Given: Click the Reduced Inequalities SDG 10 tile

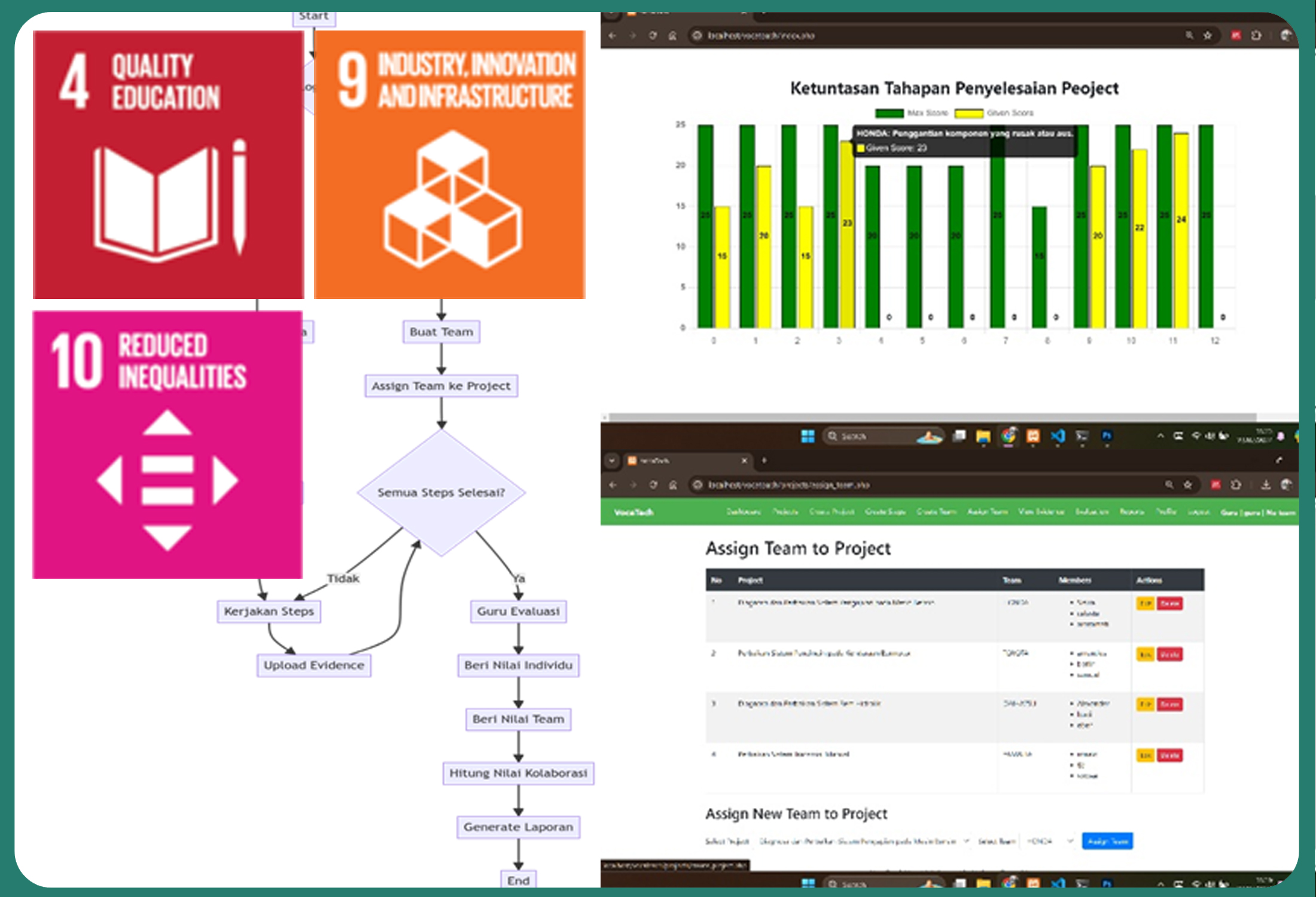Looking at the screenshot, I should (167, 444).
